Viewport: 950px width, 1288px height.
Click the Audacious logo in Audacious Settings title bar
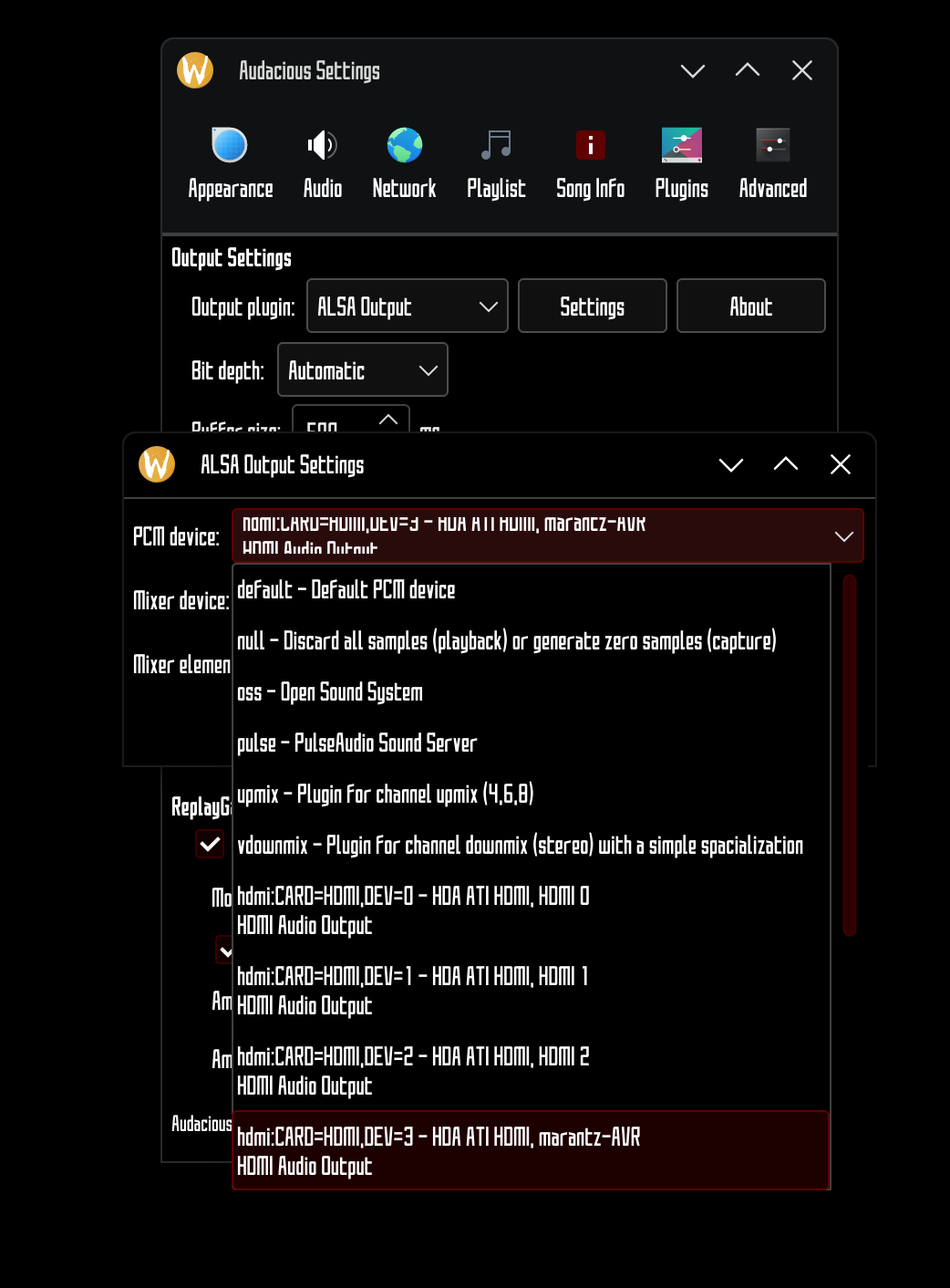point(195,70)
